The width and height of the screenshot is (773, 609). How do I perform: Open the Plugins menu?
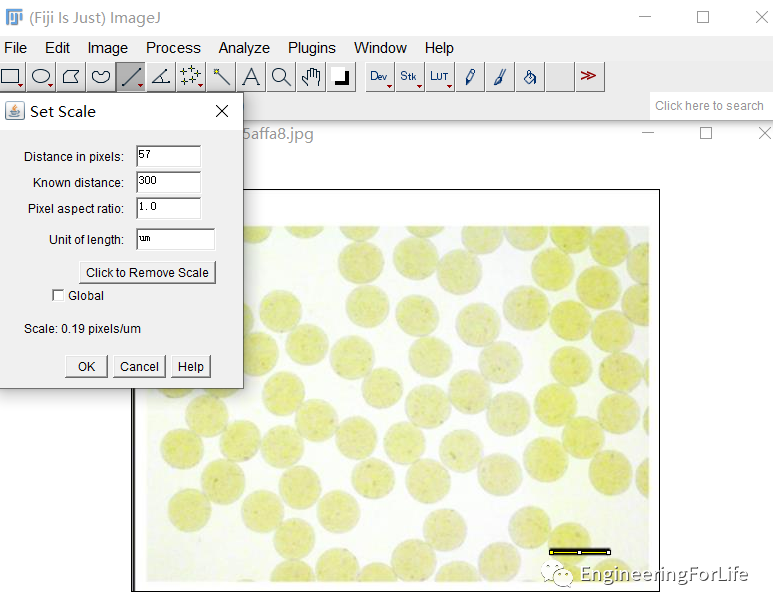(312, 48)
